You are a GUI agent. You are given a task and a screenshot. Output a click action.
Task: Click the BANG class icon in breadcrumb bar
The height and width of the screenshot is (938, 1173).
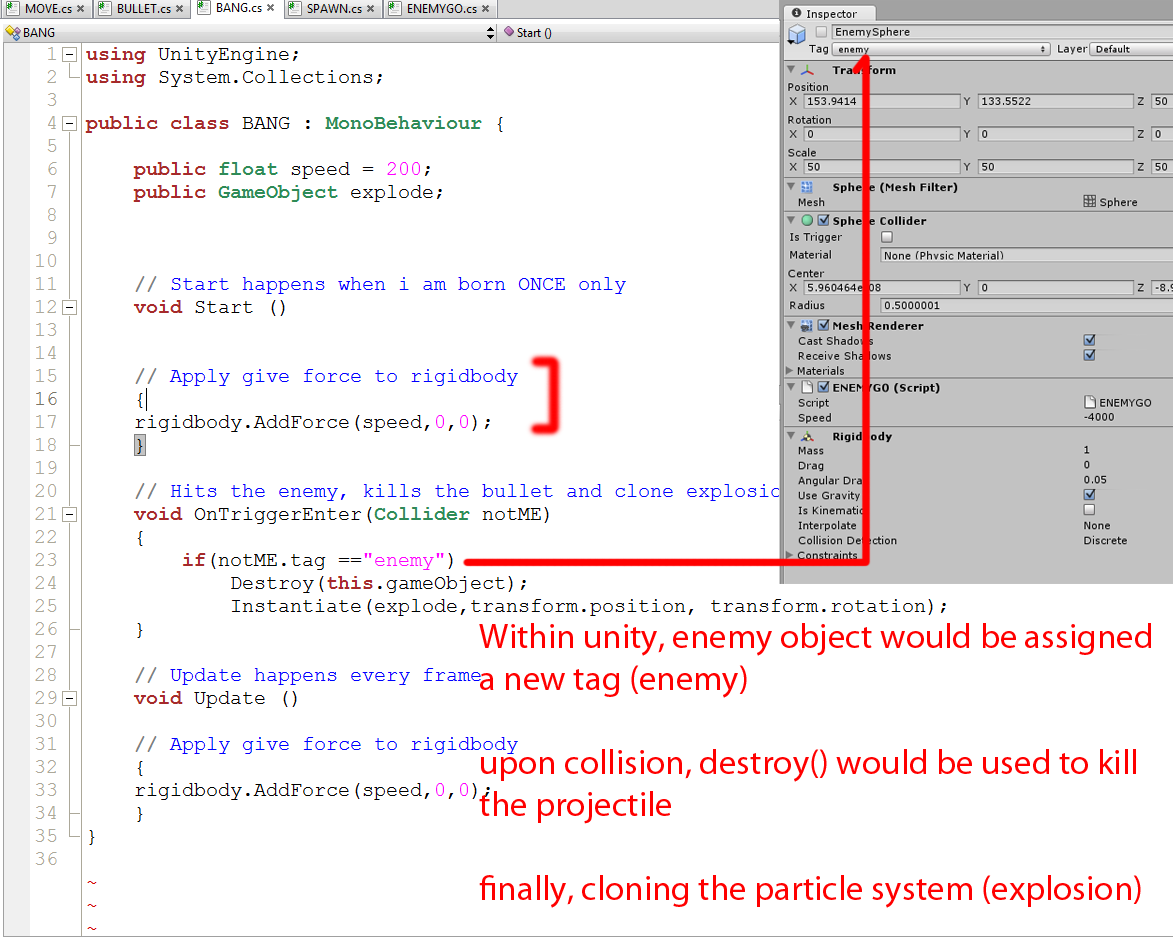coord(13,33)
